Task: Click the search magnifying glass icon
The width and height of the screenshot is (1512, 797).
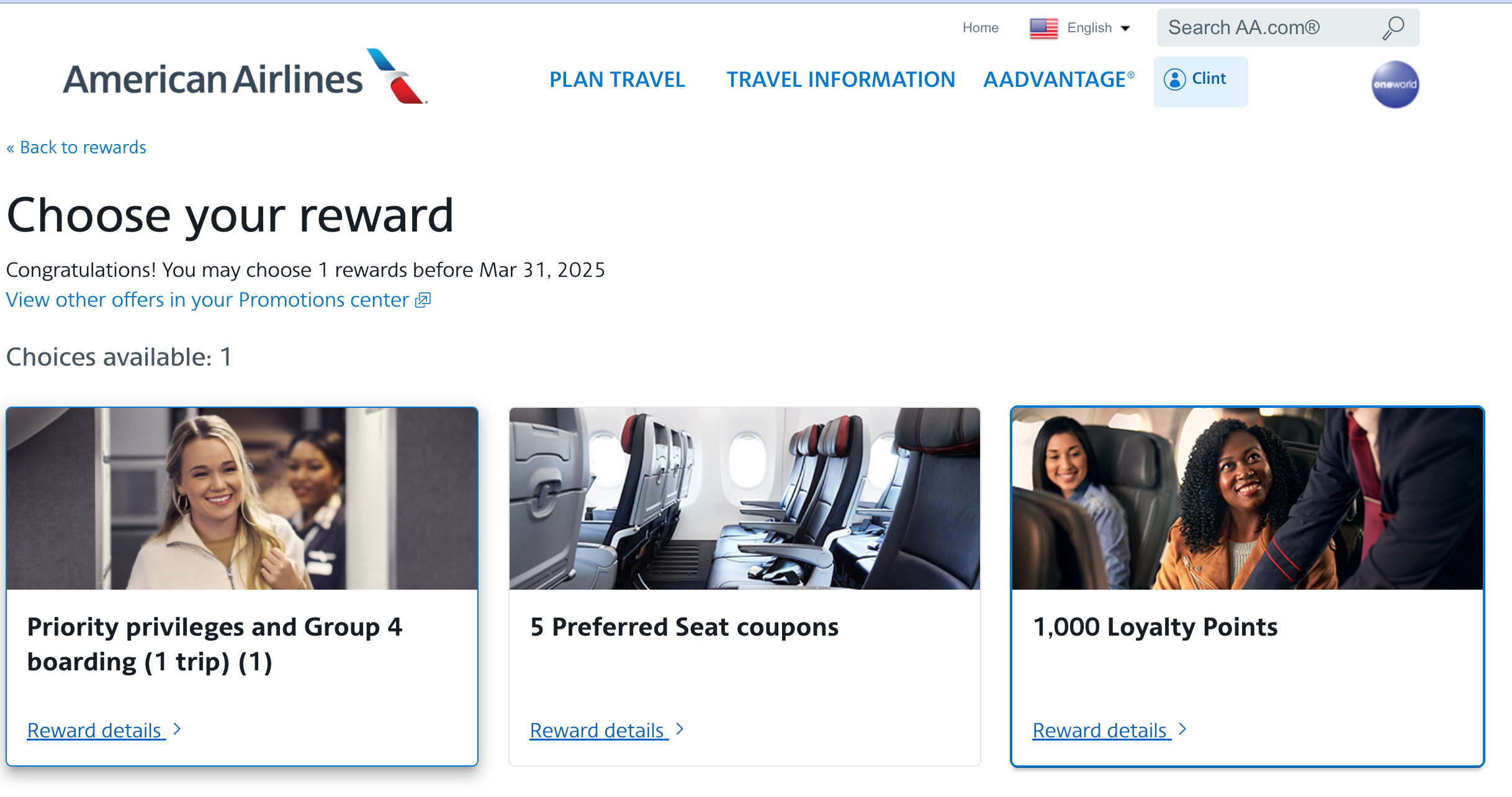Action: 1393,27
